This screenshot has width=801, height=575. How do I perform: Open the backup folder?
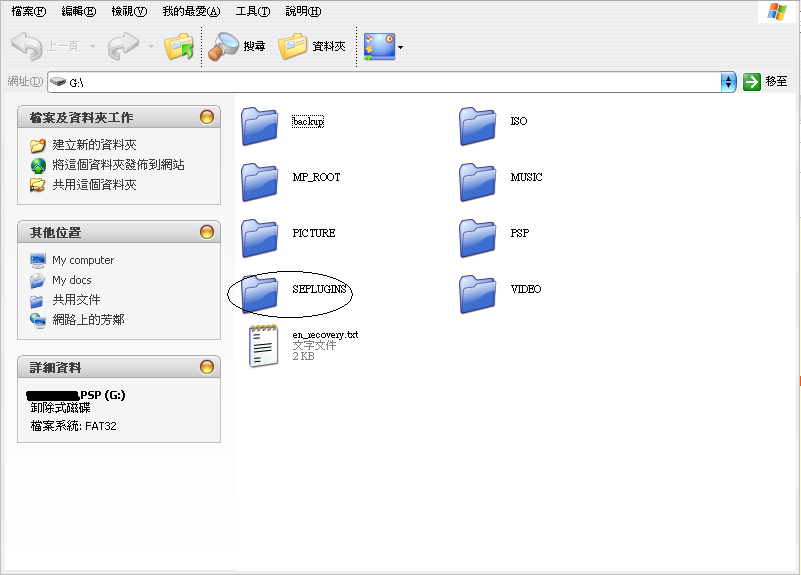pos(261,124)
